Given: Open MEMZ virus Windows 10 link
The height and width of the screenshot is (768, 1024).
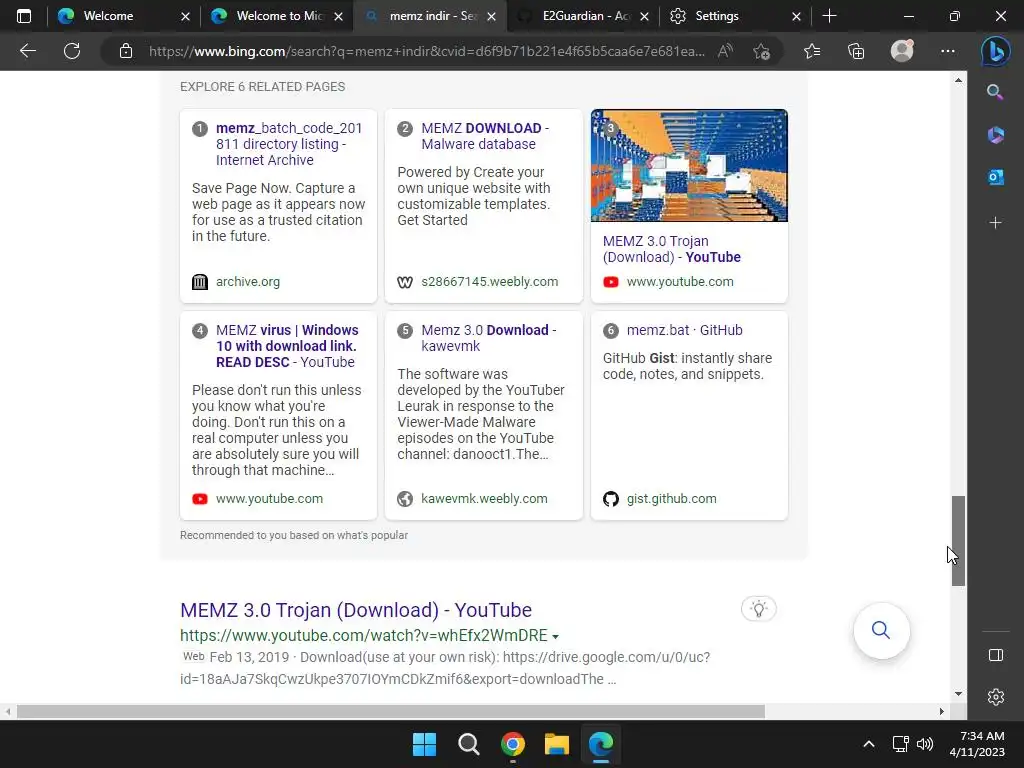Looking at the screenshot, I should (287, 346).
